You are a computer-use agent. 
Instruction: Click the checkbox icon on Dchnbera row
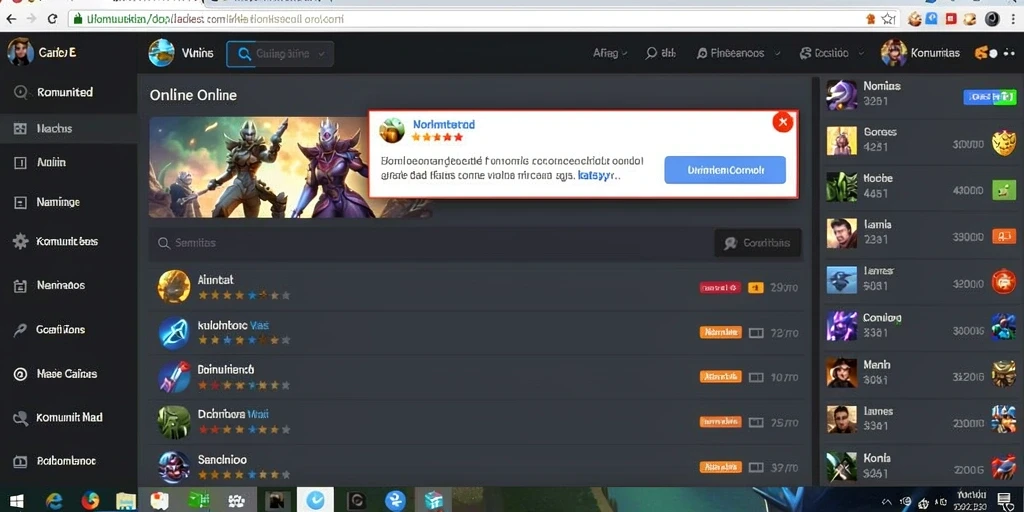756,423
